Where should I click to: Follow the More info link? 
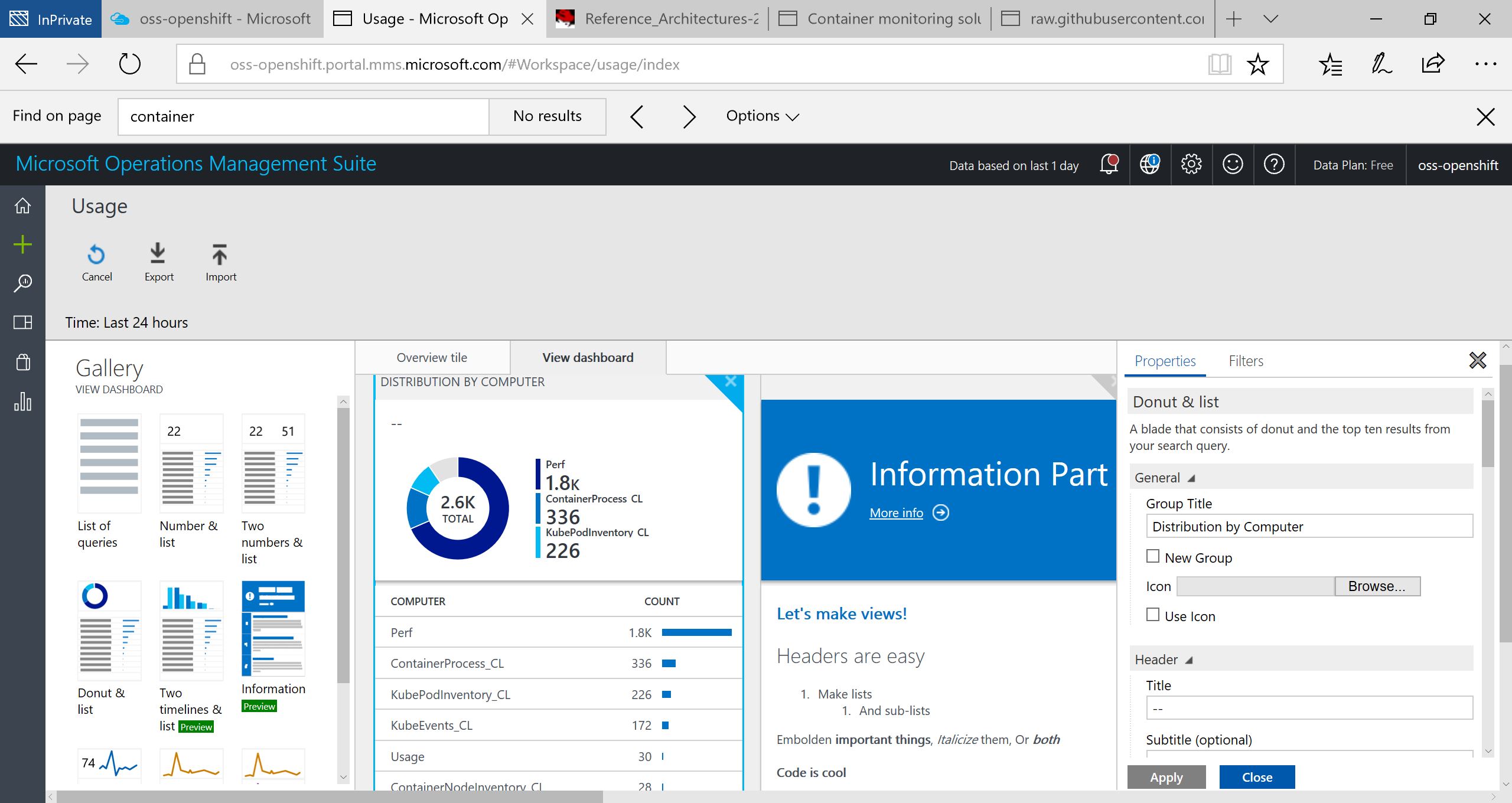[896, 513]
